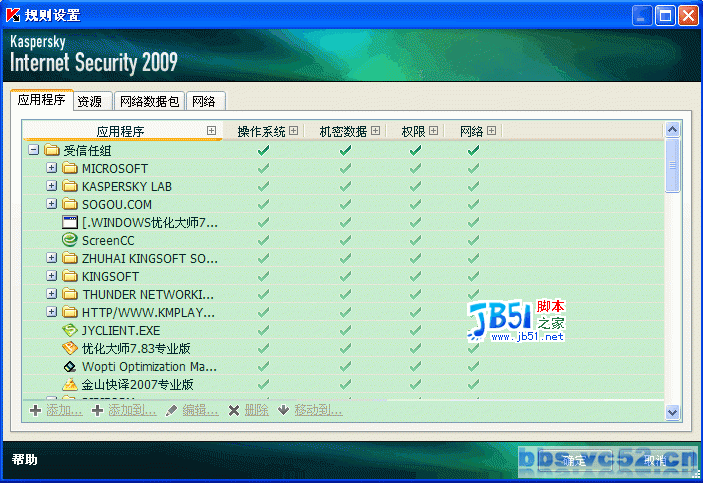Expand the ZHUHAI KINGSOFT tree node
Image resolution: width=703 pixels, height=483 pixels.
pyautogui.click(x=52, y=258)
